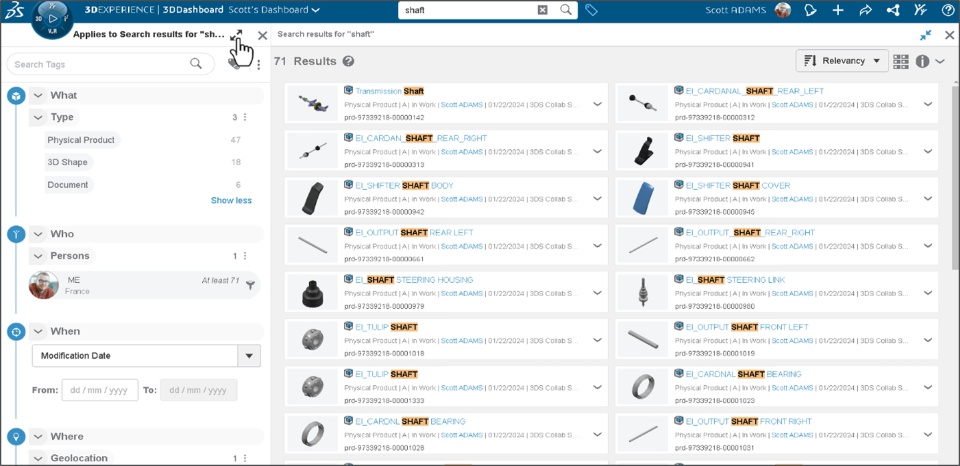This screenshot has width=960, height=466.
Task: Open Transmission Shaft result link
Action: click(x=389, y=91)
